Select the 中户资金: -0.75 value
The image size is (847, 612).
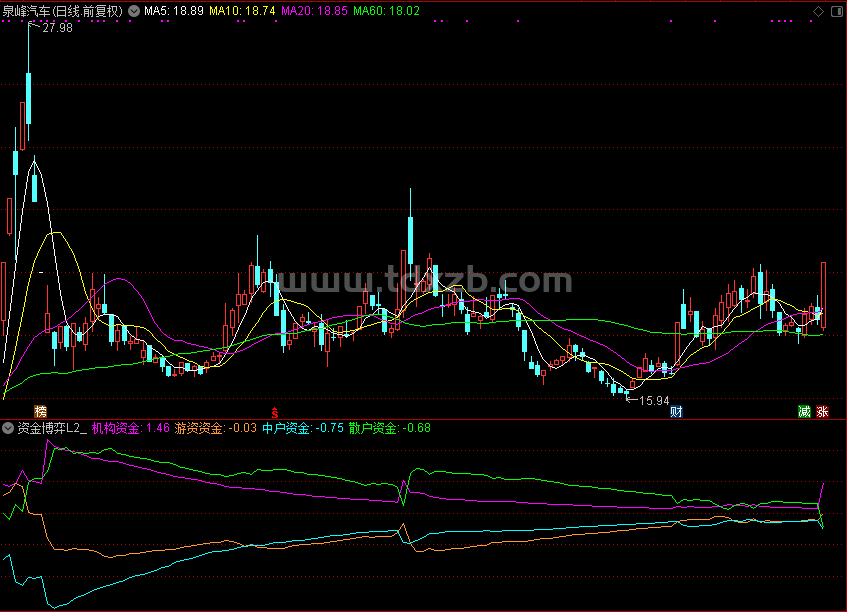[303, 428]
